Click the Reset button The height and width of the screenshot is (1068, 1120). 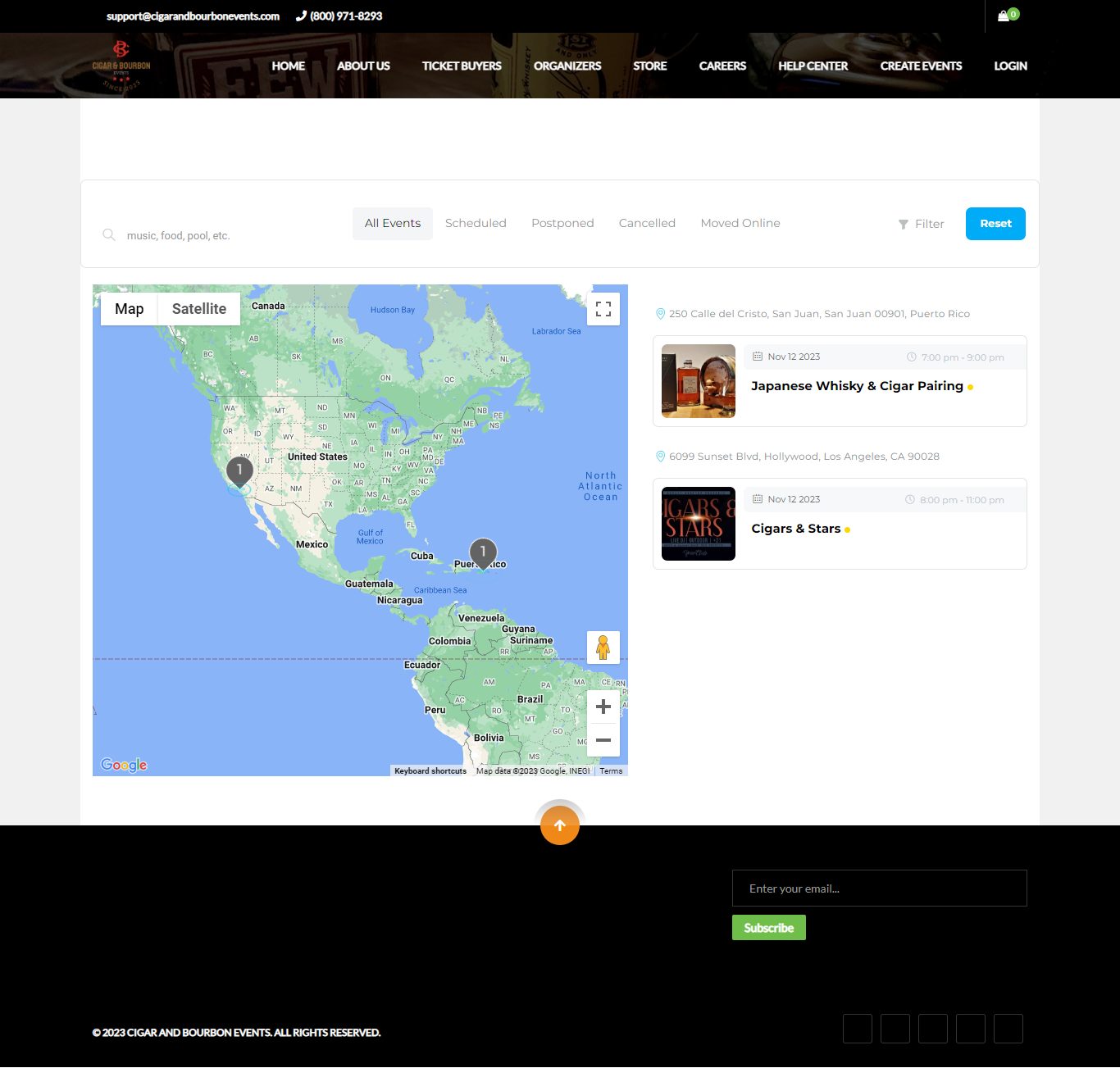pyautogui.click(x=995, y=224)
